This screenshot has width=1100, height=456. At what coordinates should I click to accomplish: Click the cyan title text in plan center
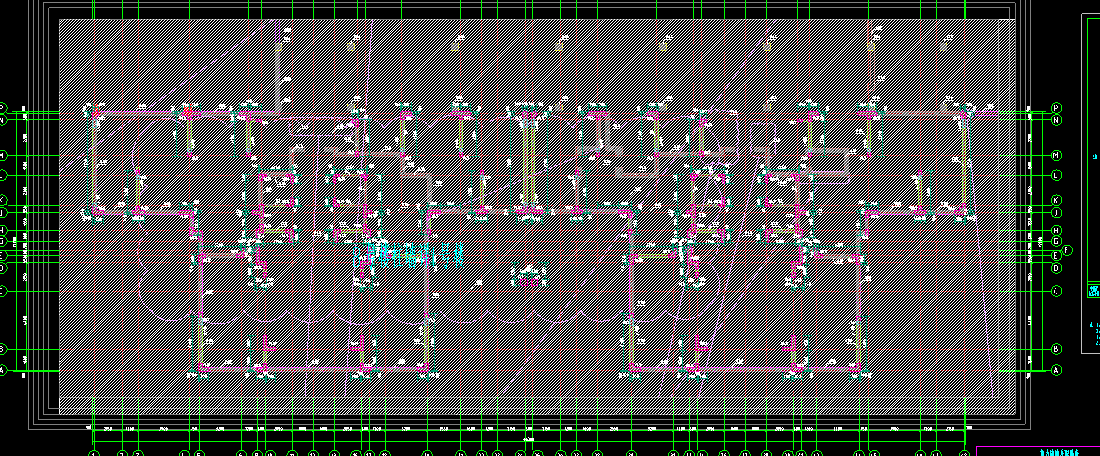(x=408, y=255)
